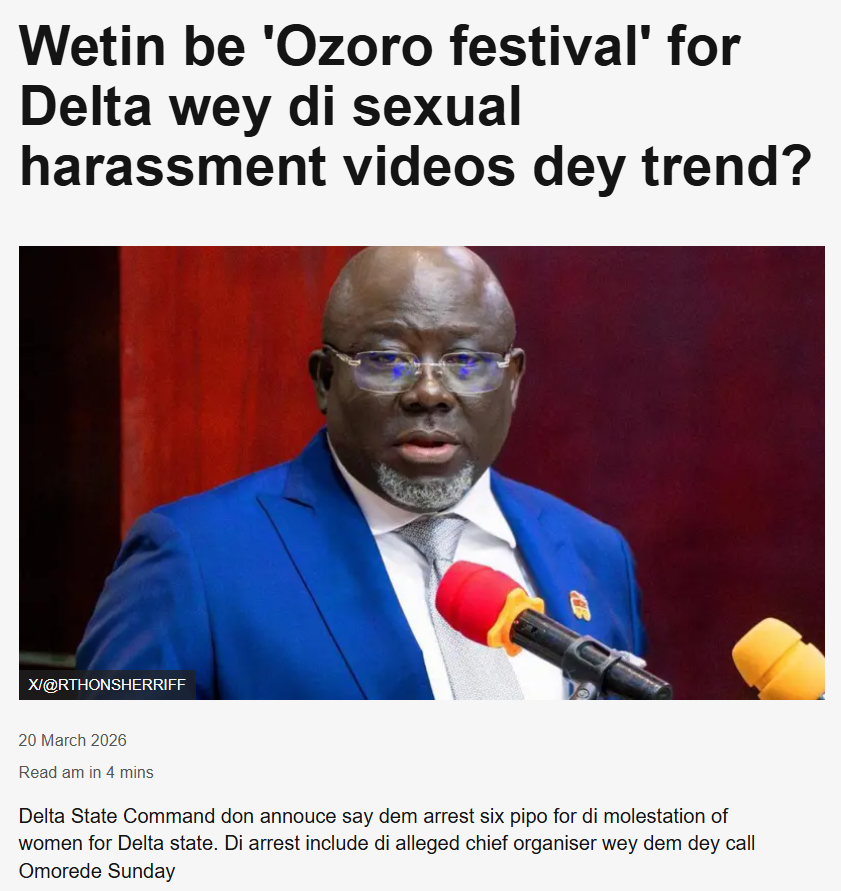The image size is (841, 891).
Task: Select the 20 March 2026 publication date
Action: tap(73, 740)
